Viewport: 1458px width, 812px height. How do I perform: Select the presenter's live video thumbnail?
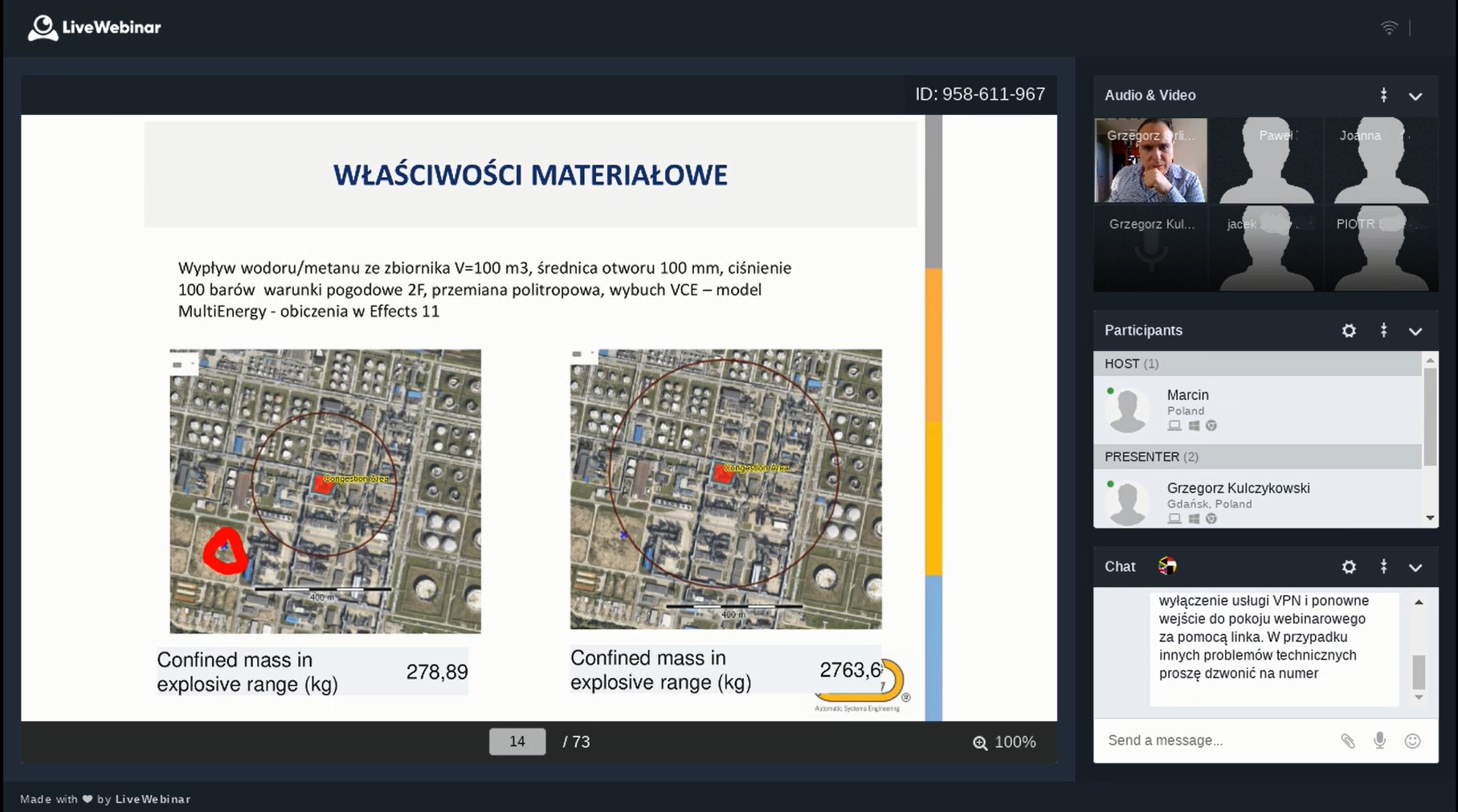click(1150, 161)
